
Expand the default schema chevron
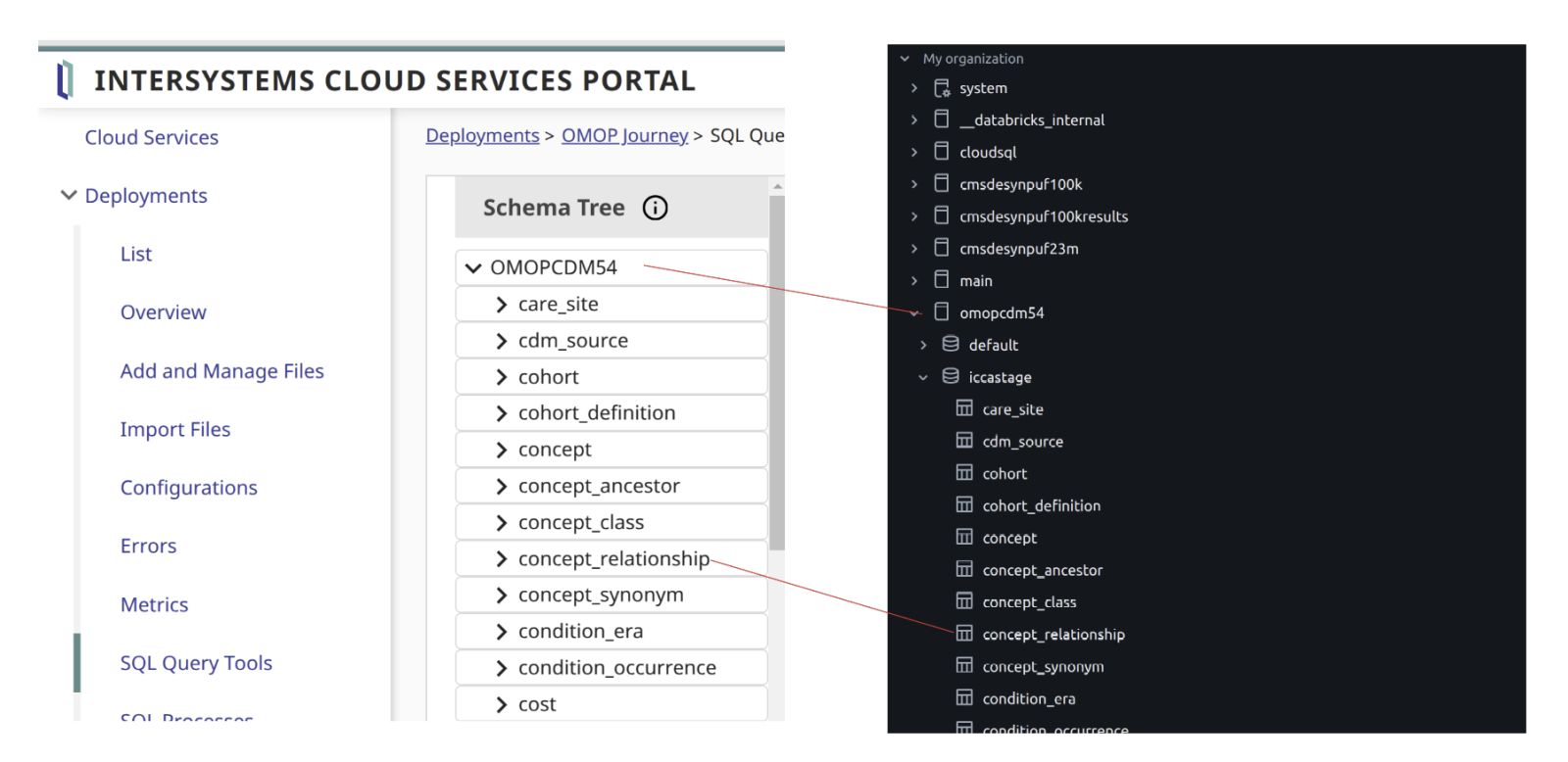pos(923,345)
